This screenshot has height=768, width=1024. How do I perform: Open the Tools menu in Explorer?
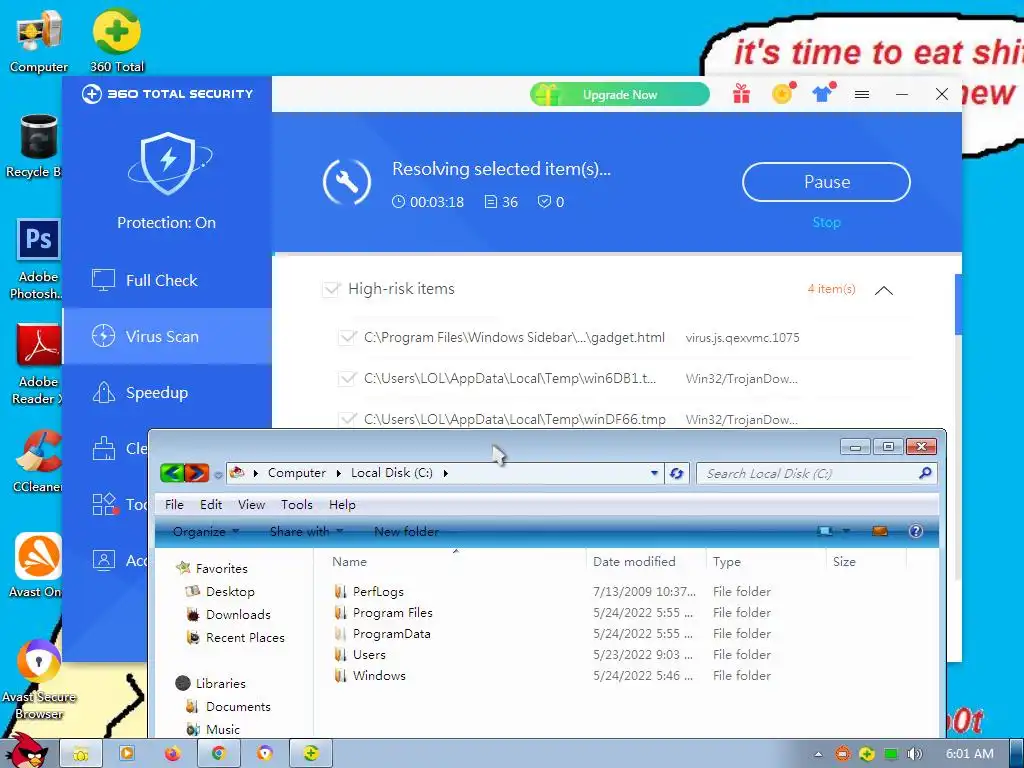pyautogui.click(x=296, y=504)
